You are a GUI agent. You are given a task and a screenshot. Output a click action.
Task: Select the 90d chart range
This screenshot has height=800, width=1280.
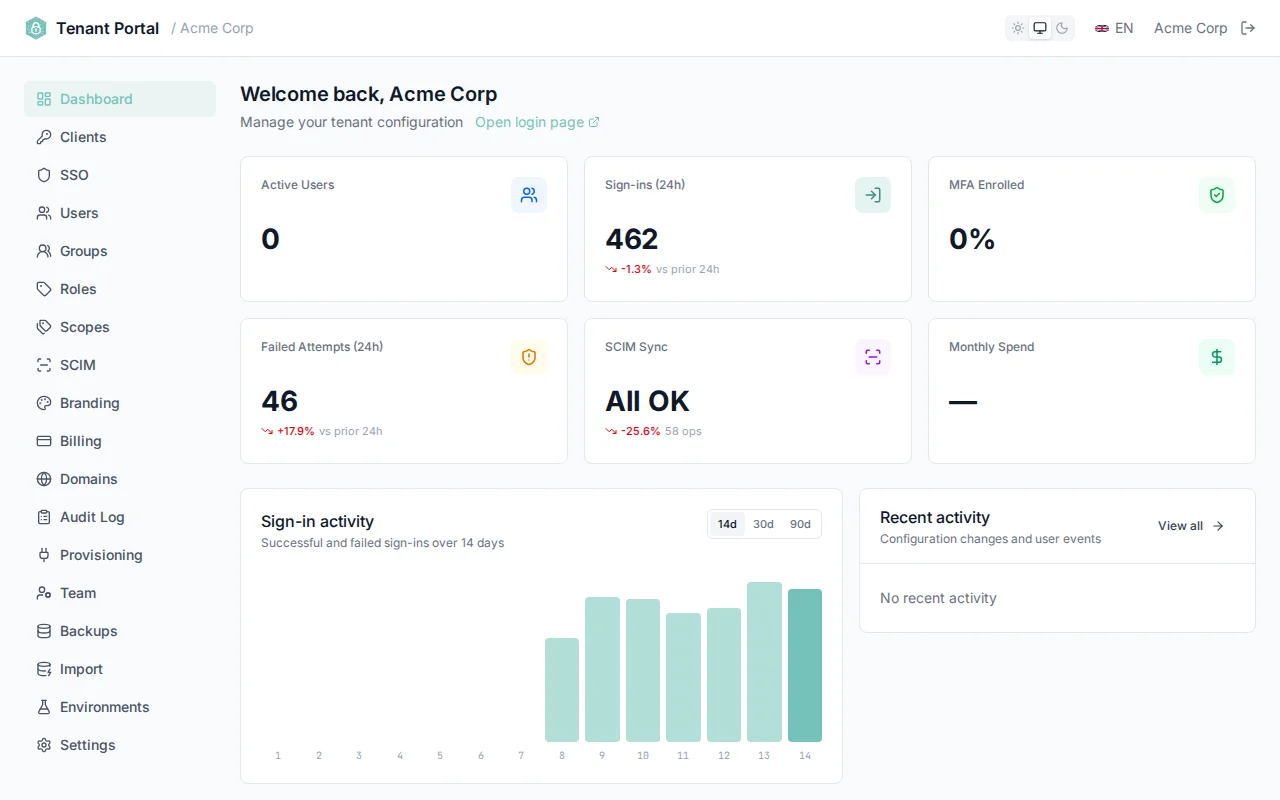800,524
